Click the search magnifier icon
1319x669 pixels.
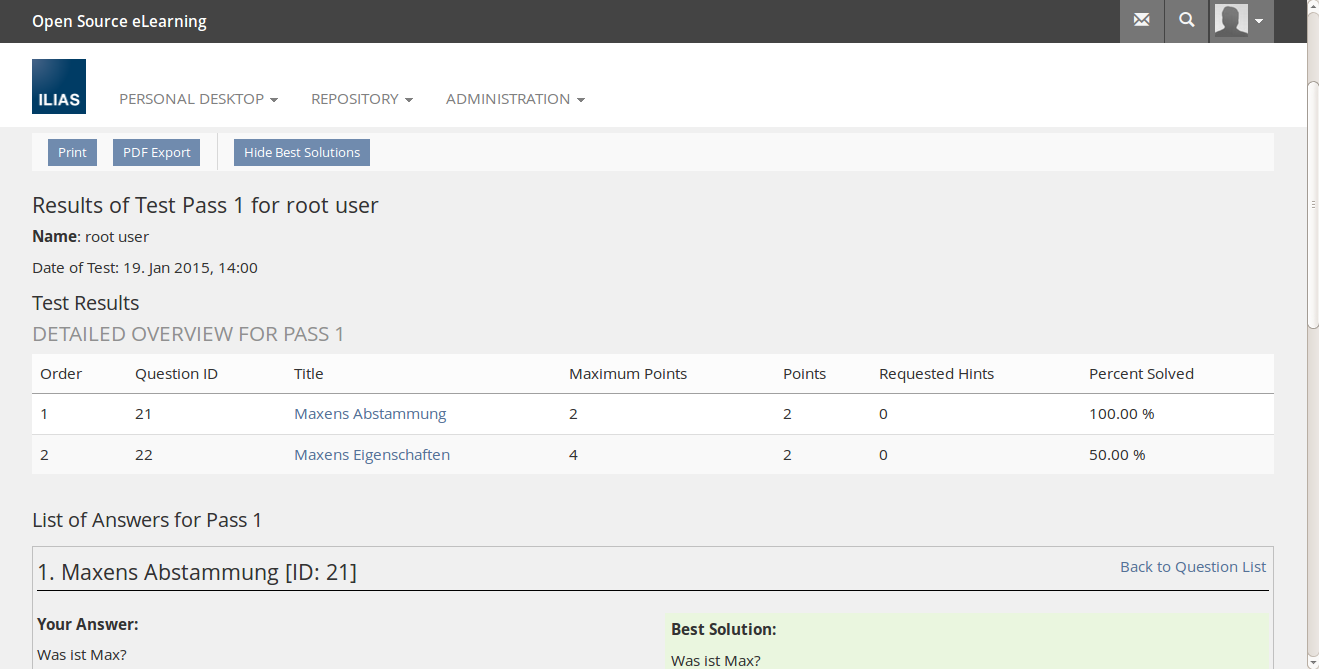[x=1187, y=21]
